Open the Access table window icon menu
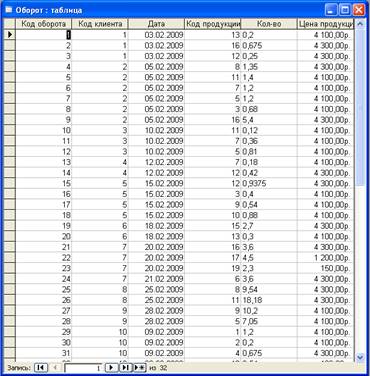Screen dimensions: 370x376 tap(9, 10)
